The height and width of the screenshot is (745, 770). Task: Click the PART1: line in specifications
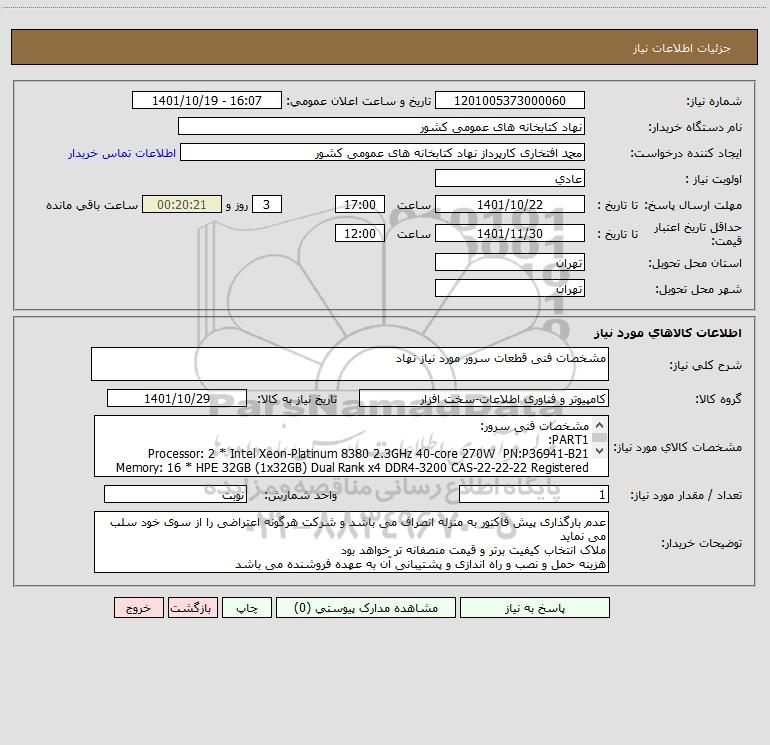568,439
